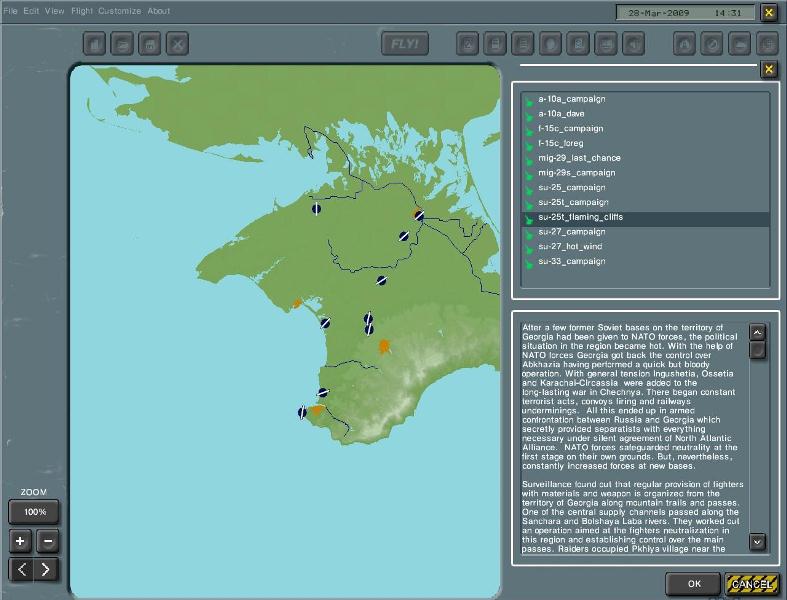Confirm with the OK button
The image size is (787, 600).
(694, 584)
